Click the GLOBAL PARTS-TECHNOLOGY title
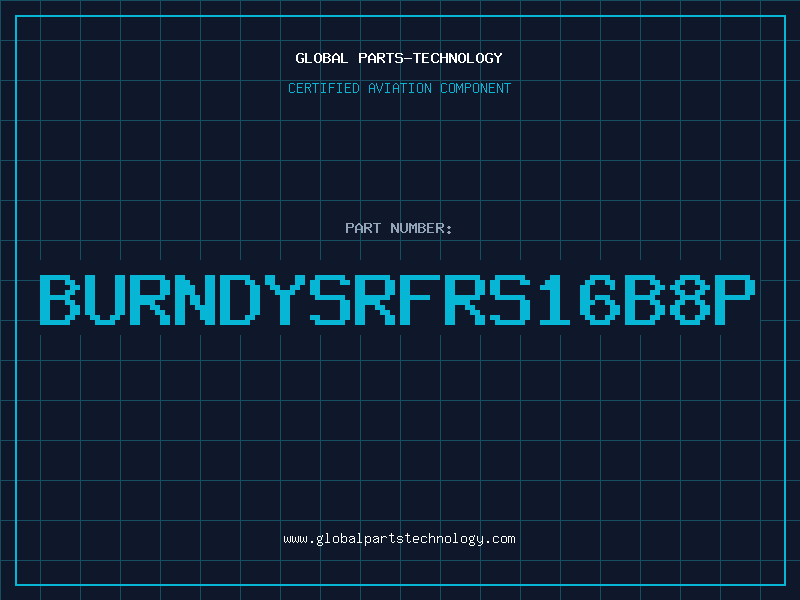This screenshot has width=800, height=600. (x=399, y=58)
